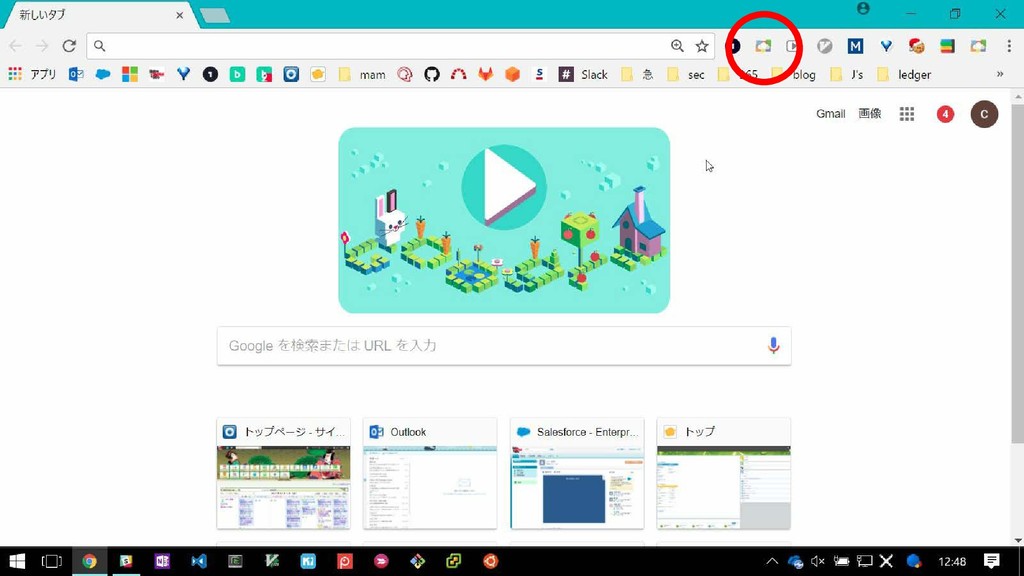Open Task View on the taskbar
This screenshot has height=576, width=1024.
pos(52,561)
